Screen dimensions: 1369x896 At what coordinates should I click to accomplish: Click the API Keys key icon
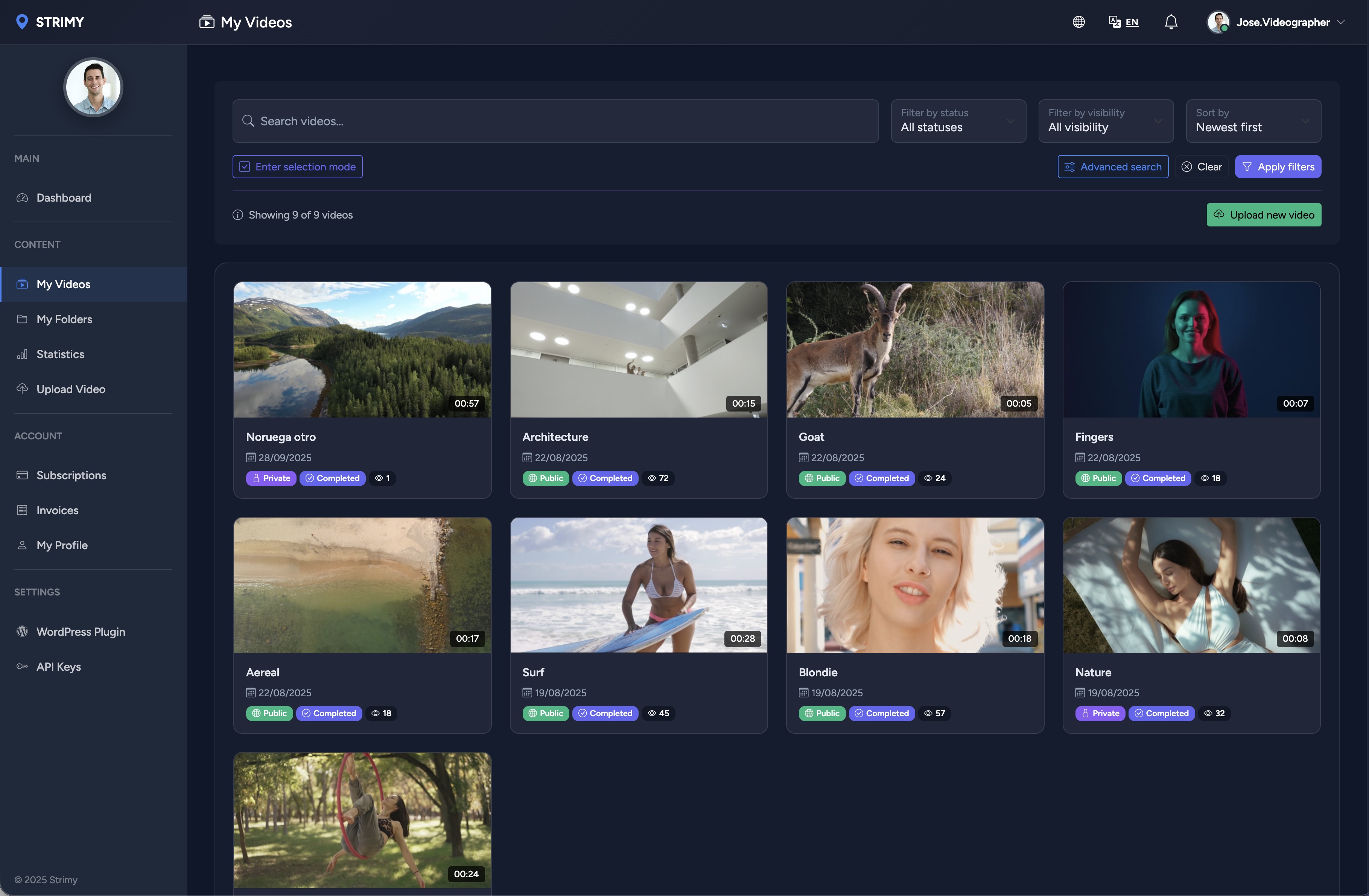pos(22,667)
